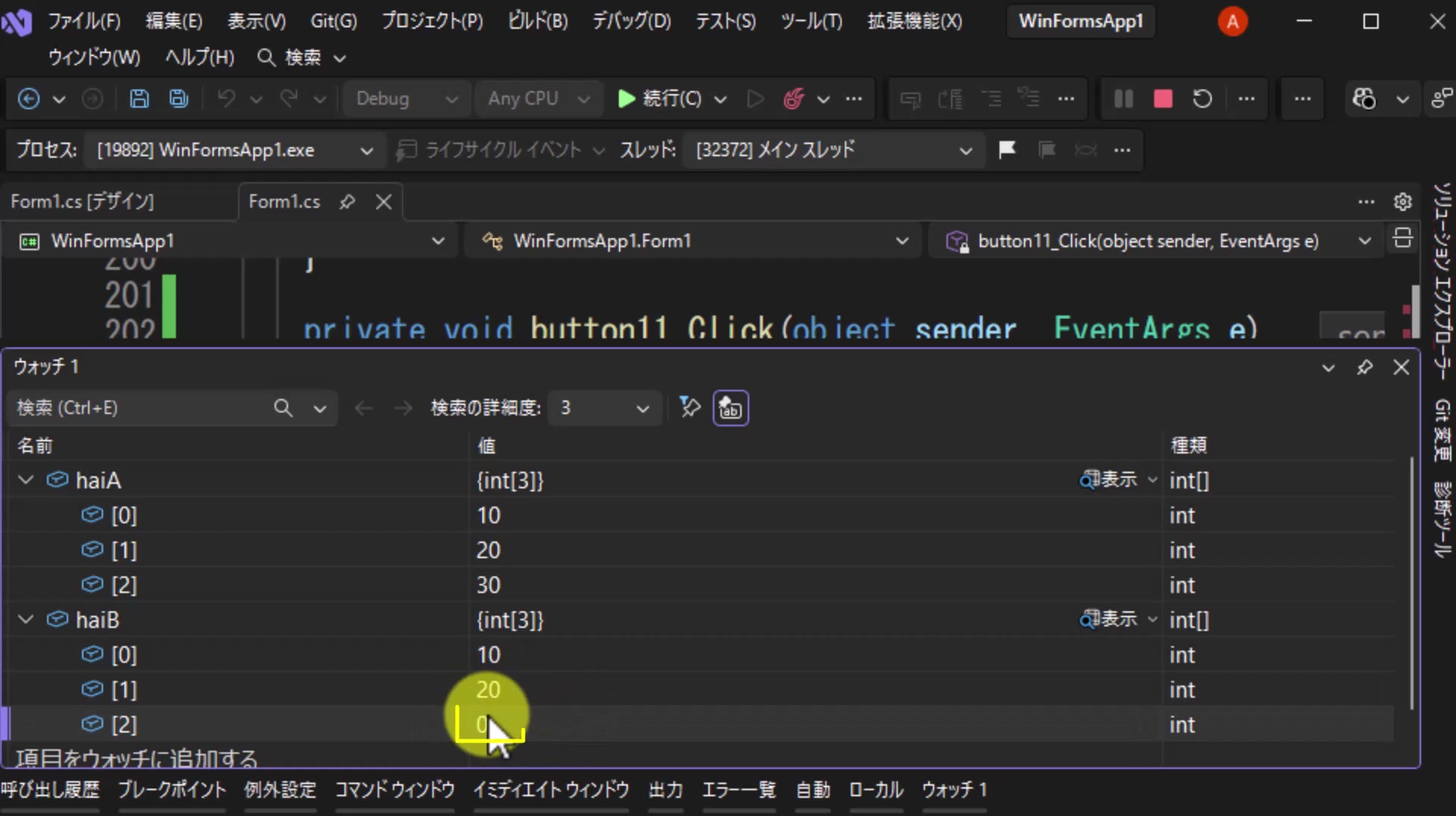1456x816 pixels.
Task: Switch to the ローカル tab
Action: click(875, 790)
